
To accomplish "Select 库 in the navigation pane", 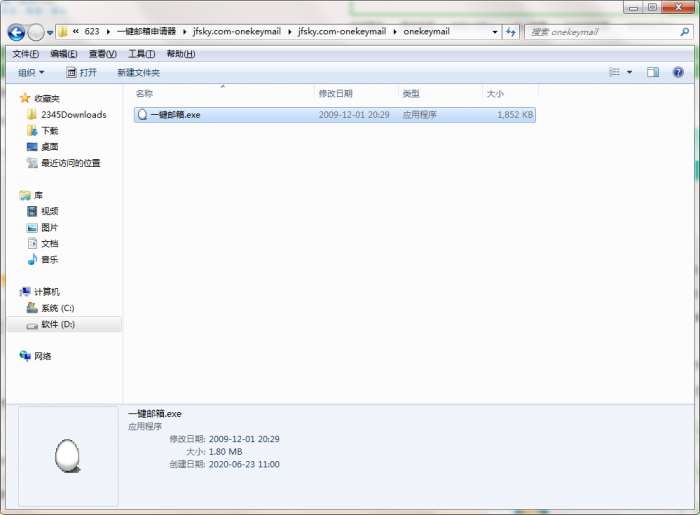I will (x=38, y=195).
